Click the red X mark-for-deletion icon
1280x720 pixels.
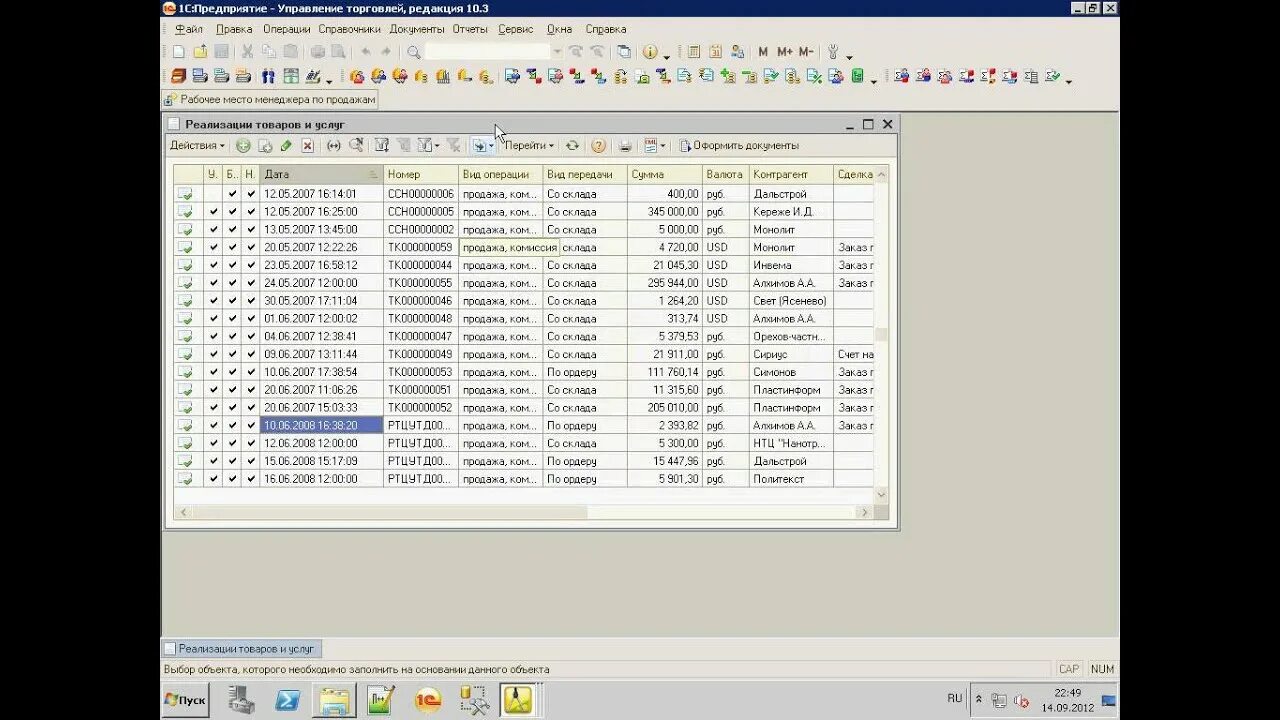pyautogui.click(x=308, y=146)
